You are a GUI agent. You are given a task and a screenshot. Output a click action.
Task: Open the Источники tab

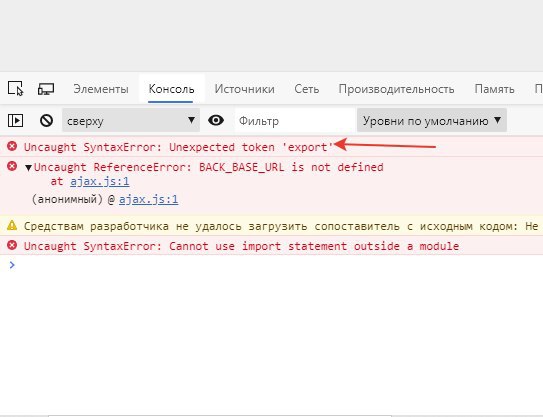pyautogui.click(x=244, y=89)
